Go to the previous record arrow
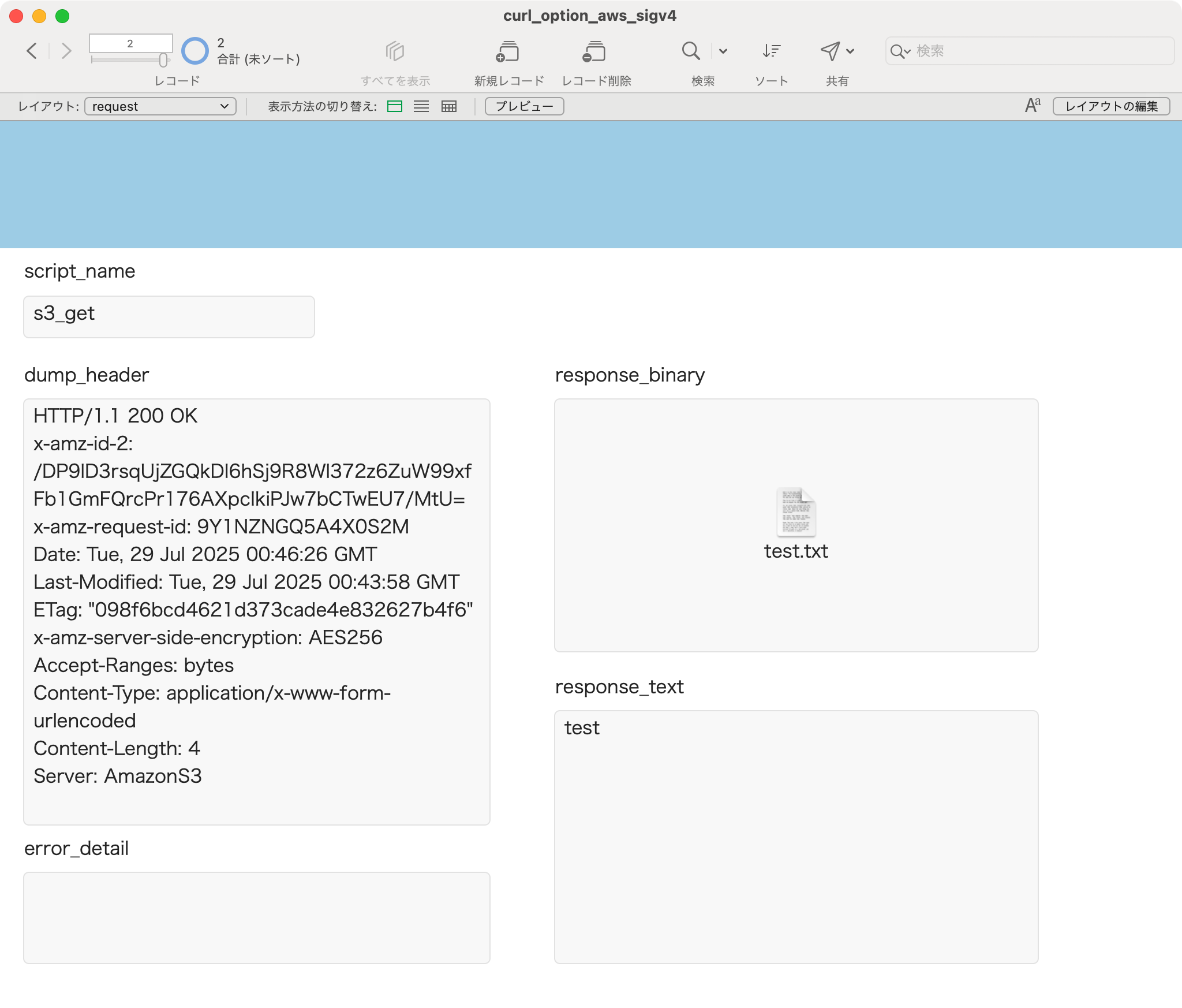 (x=32, y=51)
